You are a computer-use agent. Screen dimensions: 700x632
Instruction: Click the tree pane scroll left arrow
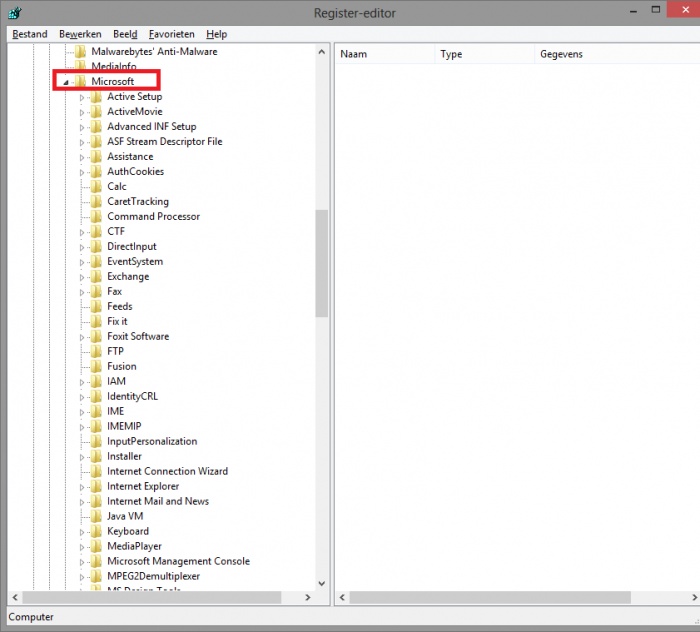coord(15,597)
